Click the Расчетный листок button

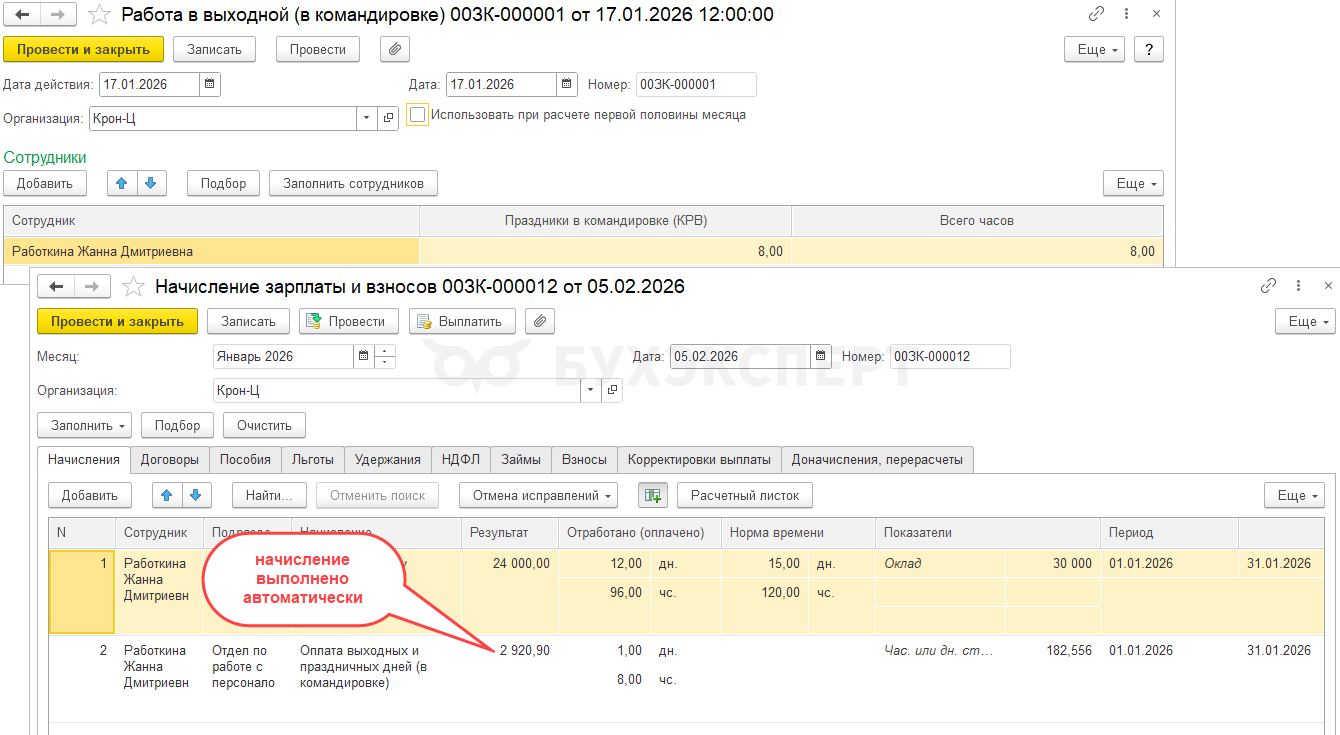[x=744, y=495]
